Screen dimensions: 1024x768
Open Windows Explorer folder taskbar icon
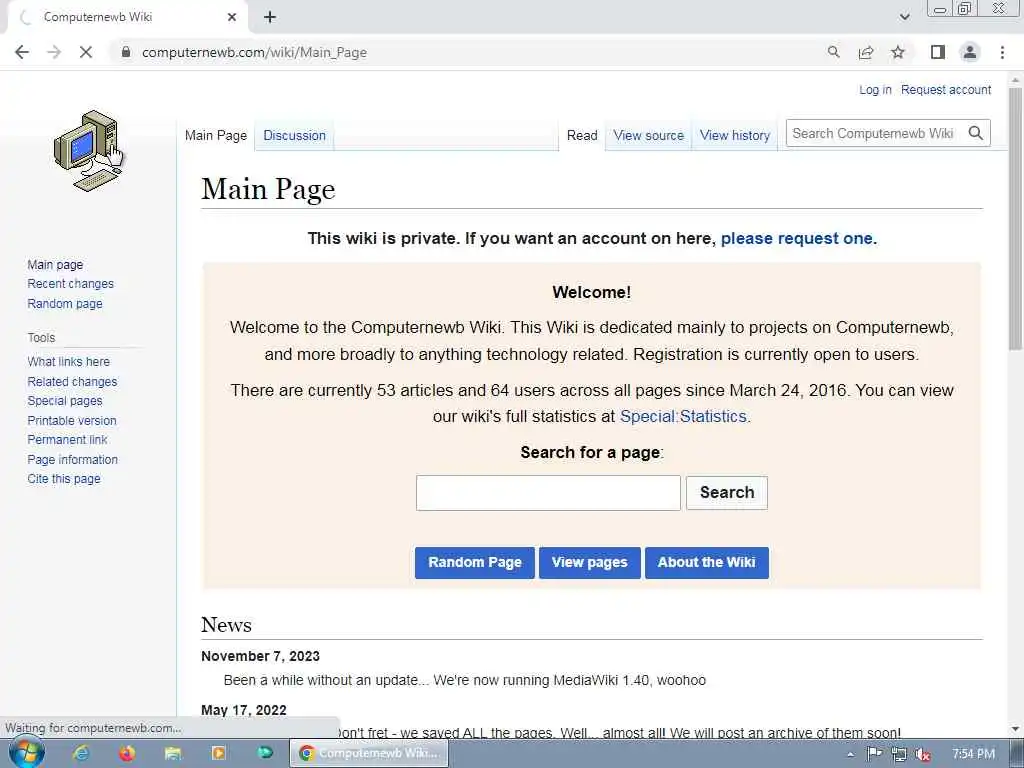(172, 754)
